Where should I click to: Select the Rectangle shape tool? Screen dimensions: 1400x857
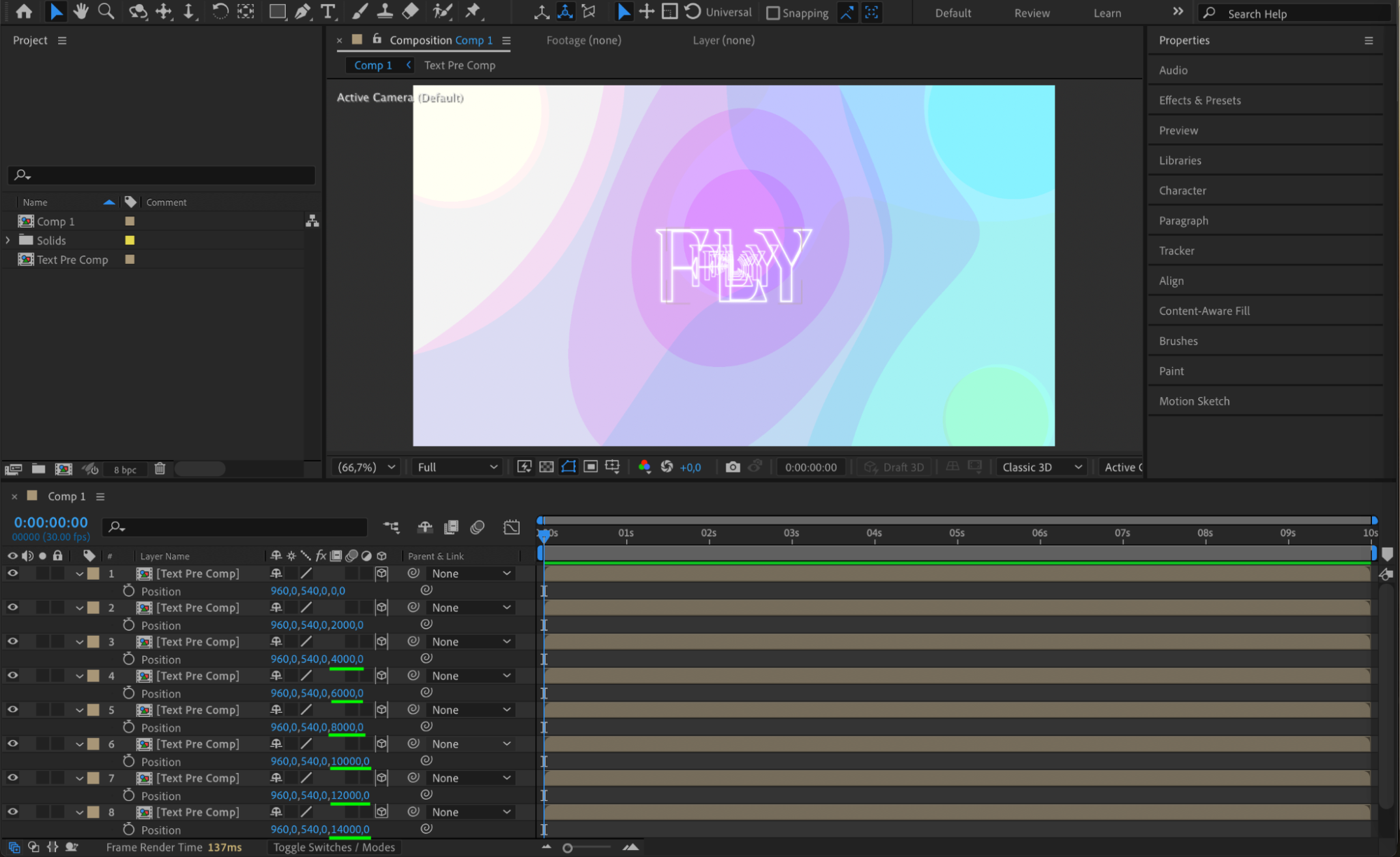pyautogui.click(x=277, y=12)
